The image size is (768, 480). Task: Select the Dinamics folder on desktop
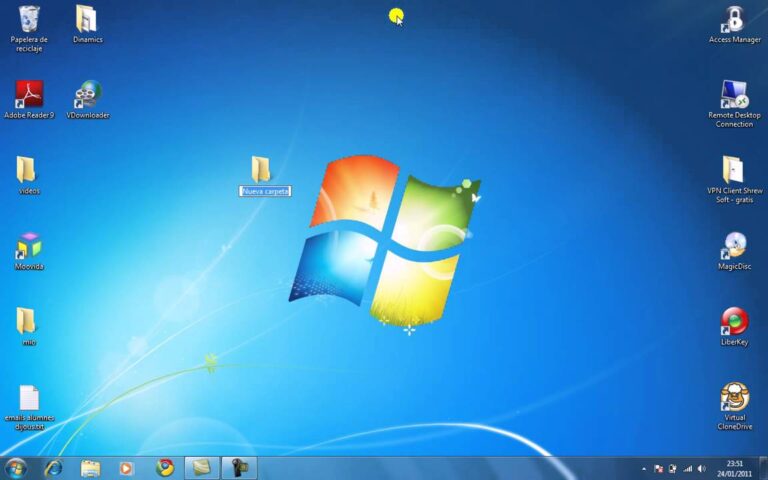click(x=87, y=19)
